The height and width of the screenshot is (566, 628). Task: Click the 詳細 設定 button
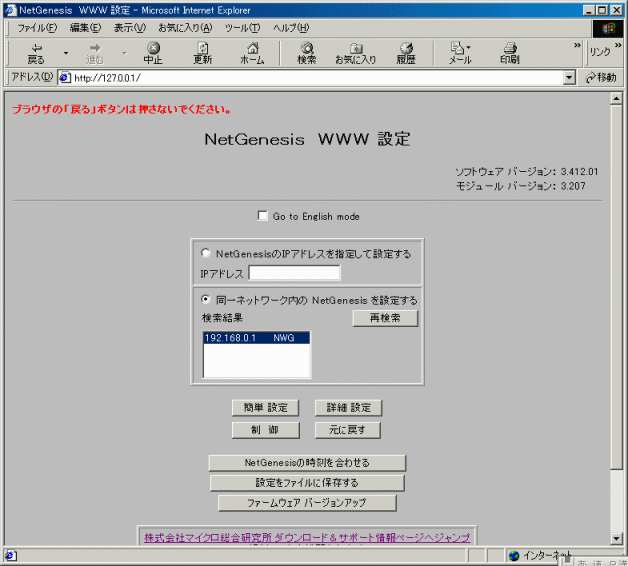click(348, 408)
